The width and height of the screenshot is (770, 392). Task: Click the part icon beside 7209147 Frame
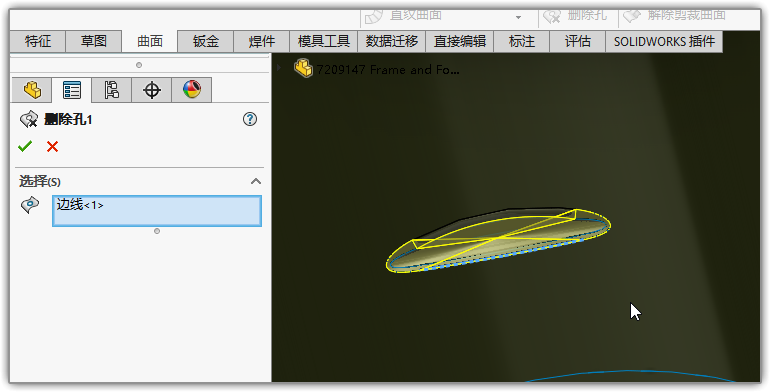(x=303, y=68)
